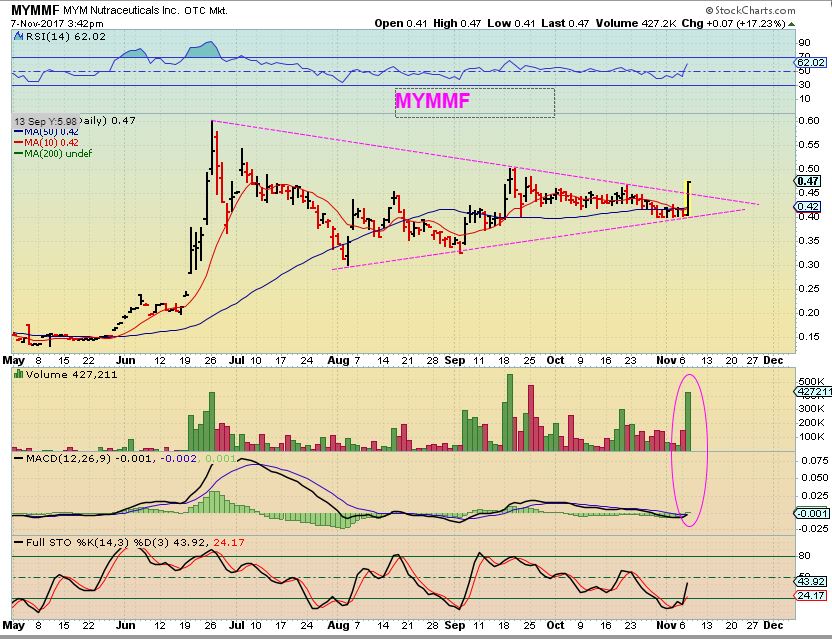Click the Oct label on the price chart axis
Screen dimensions: 832x639
tap(556, 360)
